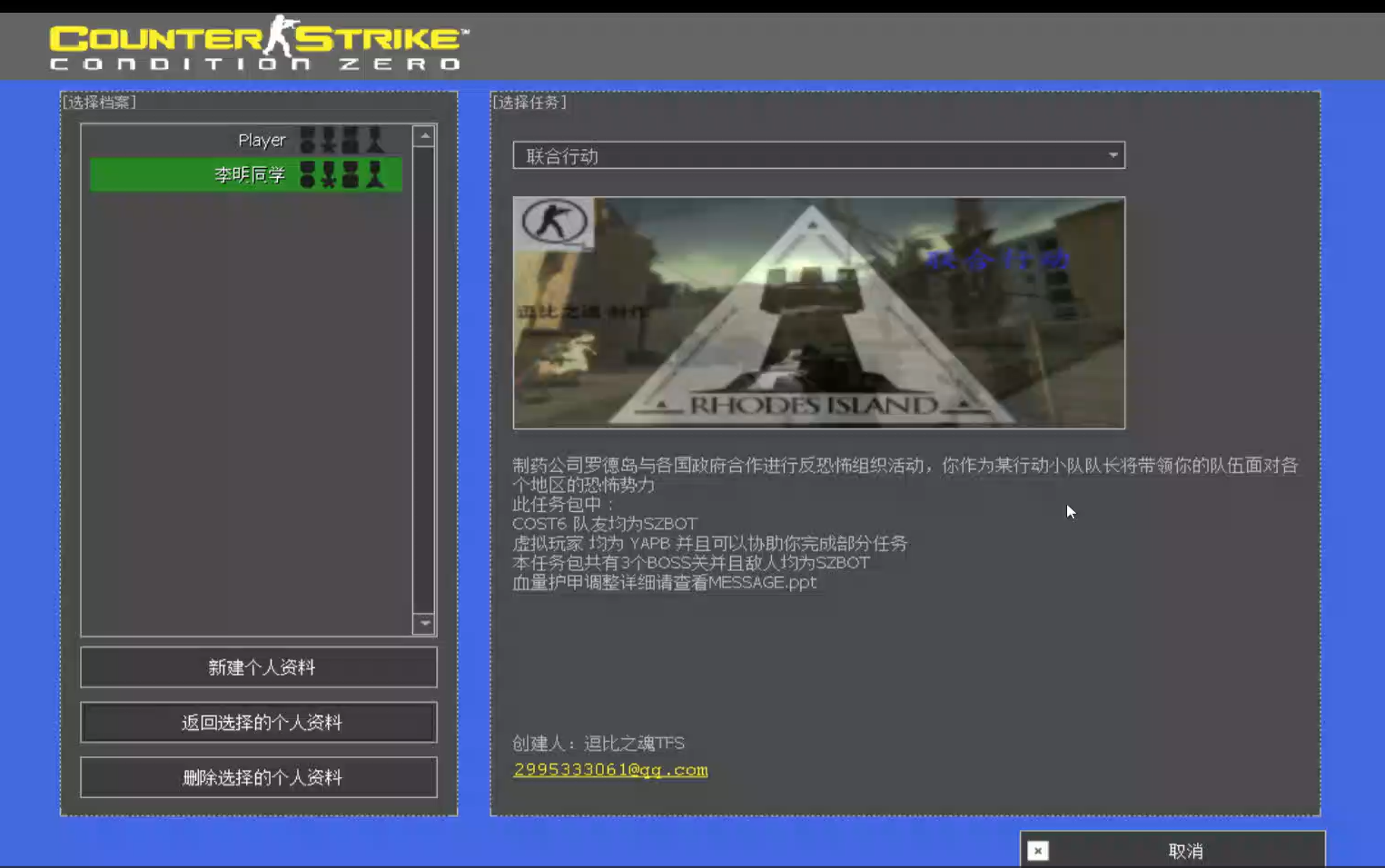Click the Counter-Strike logo badge in thumbnail
Screen dimensions: 1385x868
[x=554, y=223]
